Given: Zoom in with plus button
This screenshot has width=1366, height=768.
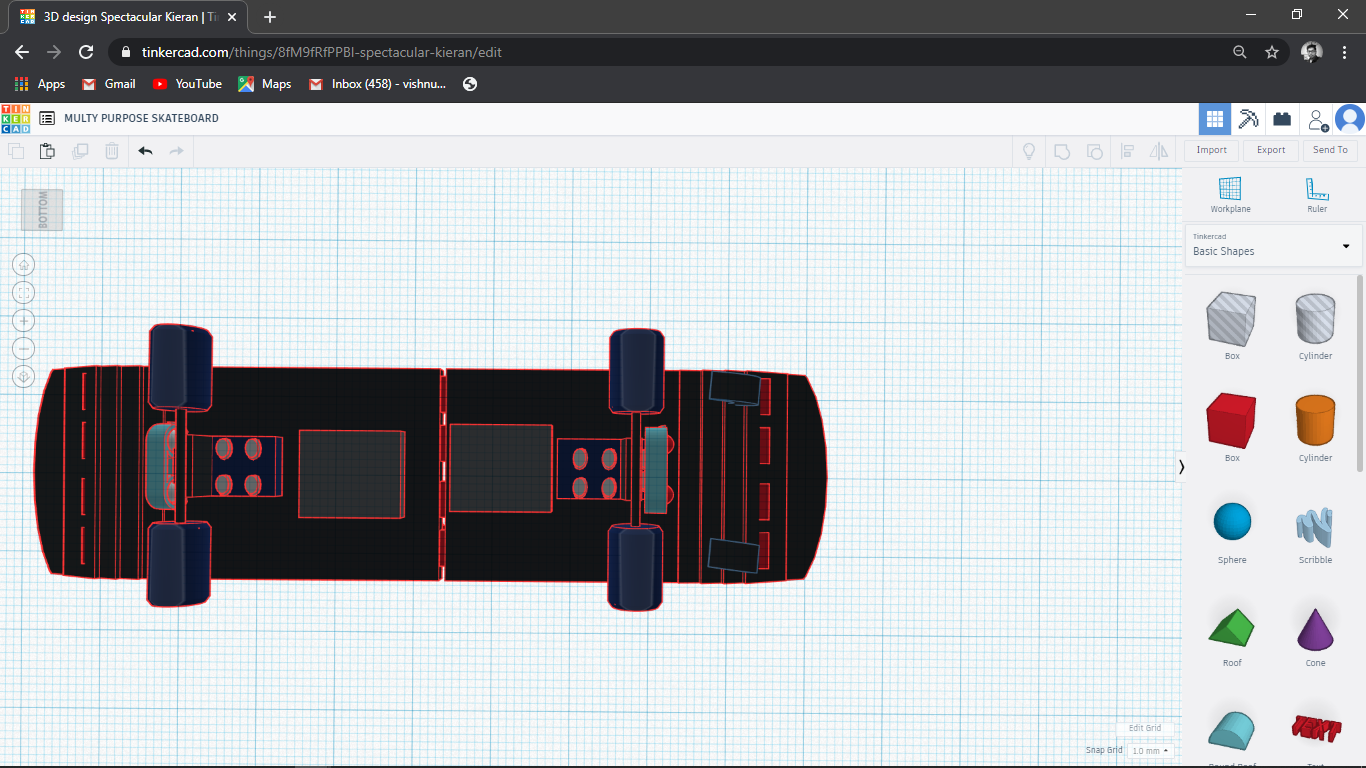Looking at the screenshot, I should (23, 320).
